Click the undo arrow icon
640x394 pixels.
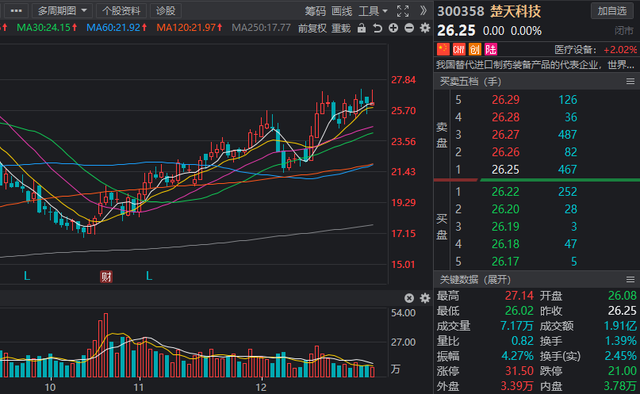378,28
